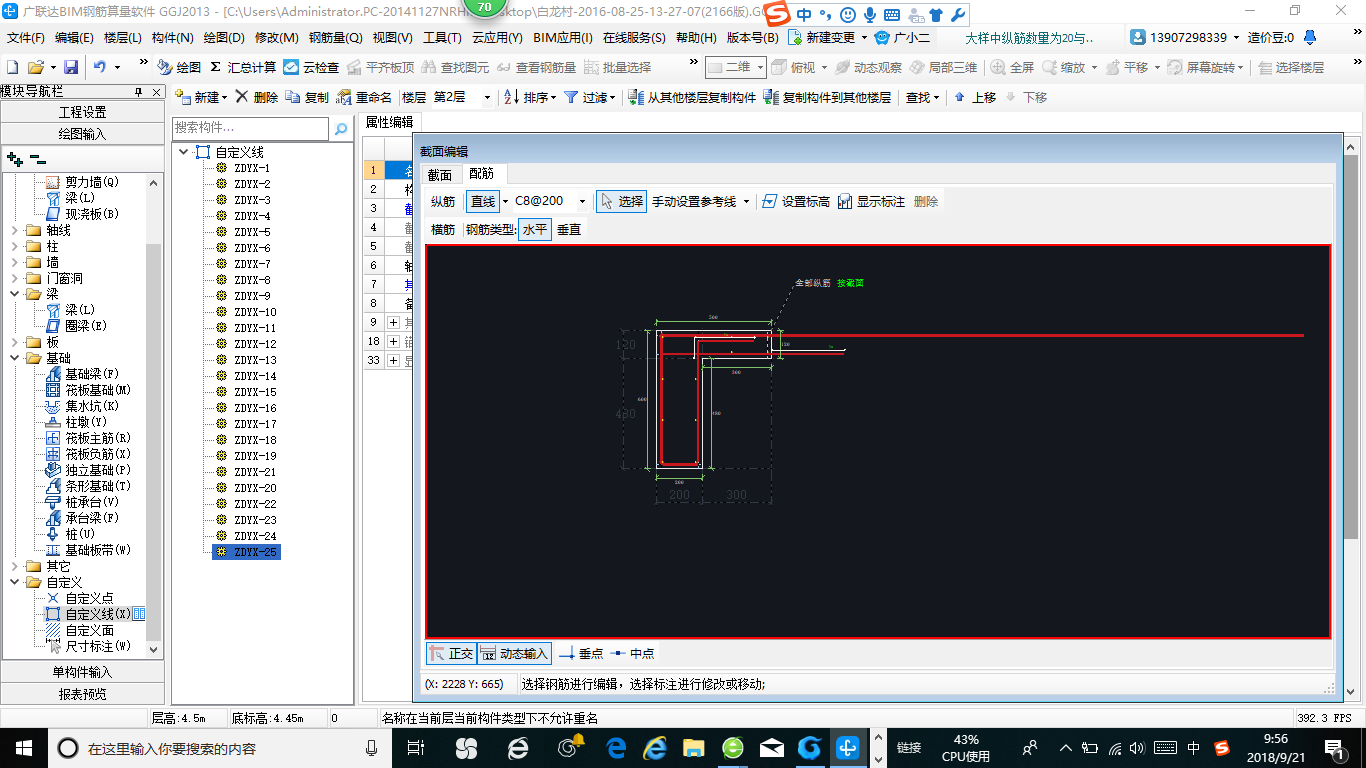Click 工程设置 navigation button

point(82,112)
